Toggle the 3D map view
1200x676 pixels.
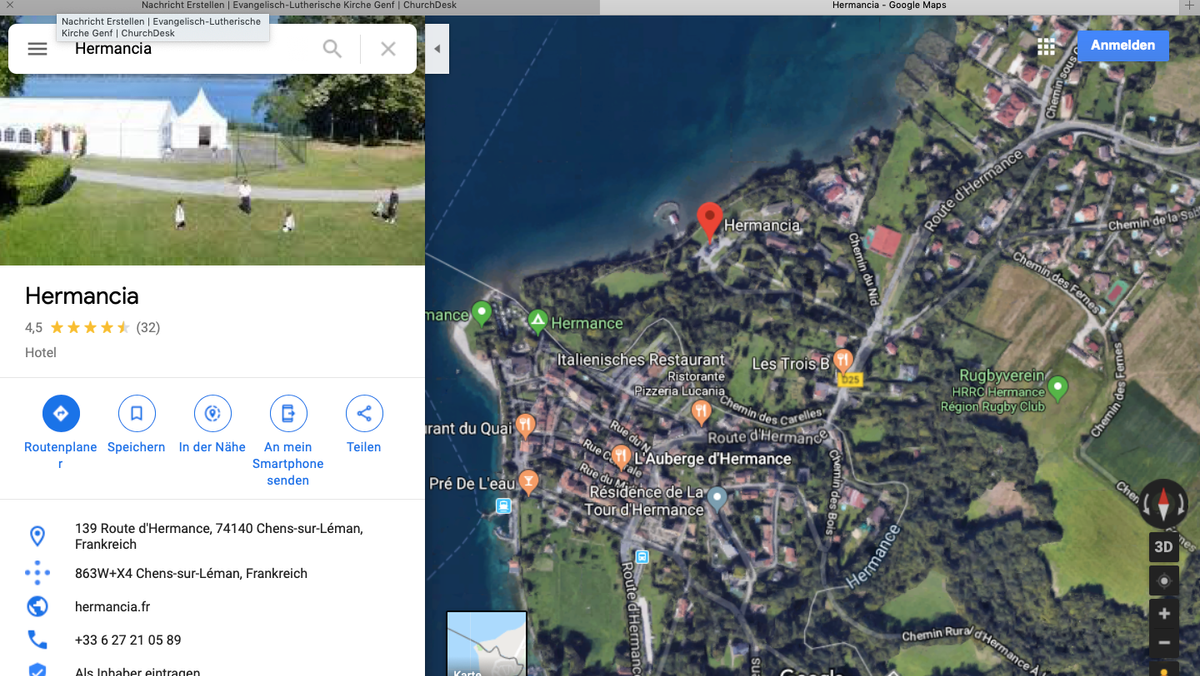point(1163,547)
